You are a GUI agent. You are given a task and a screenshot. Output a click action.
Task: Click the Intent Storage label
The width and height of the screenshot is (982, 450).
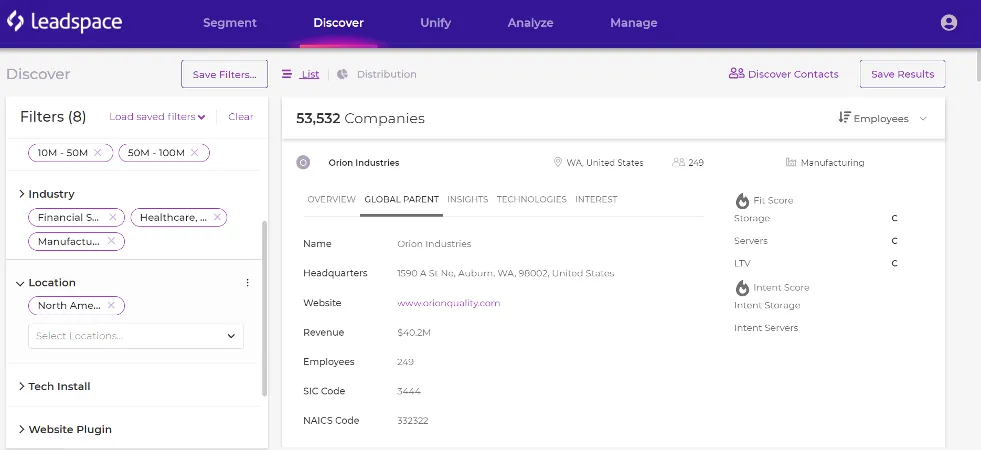[x=767, y=305]
